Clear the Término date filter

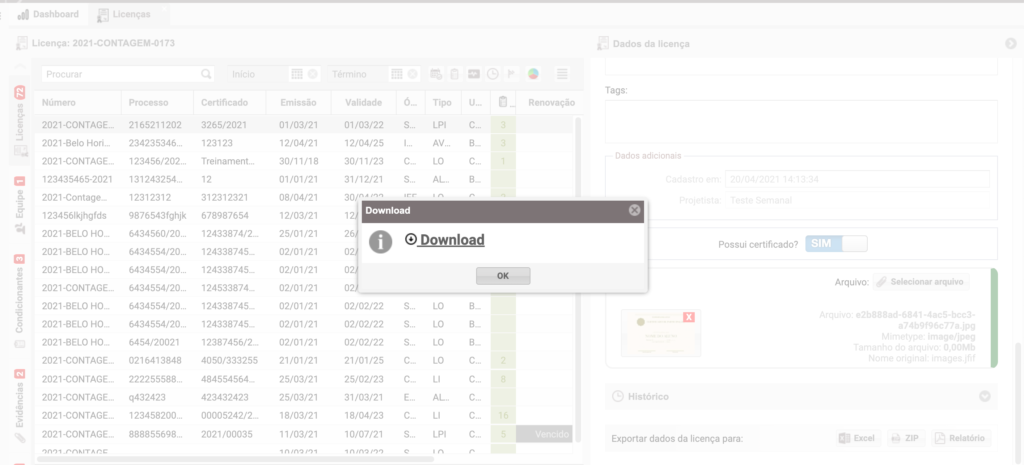pyautogui.click(x=413, y=74)
